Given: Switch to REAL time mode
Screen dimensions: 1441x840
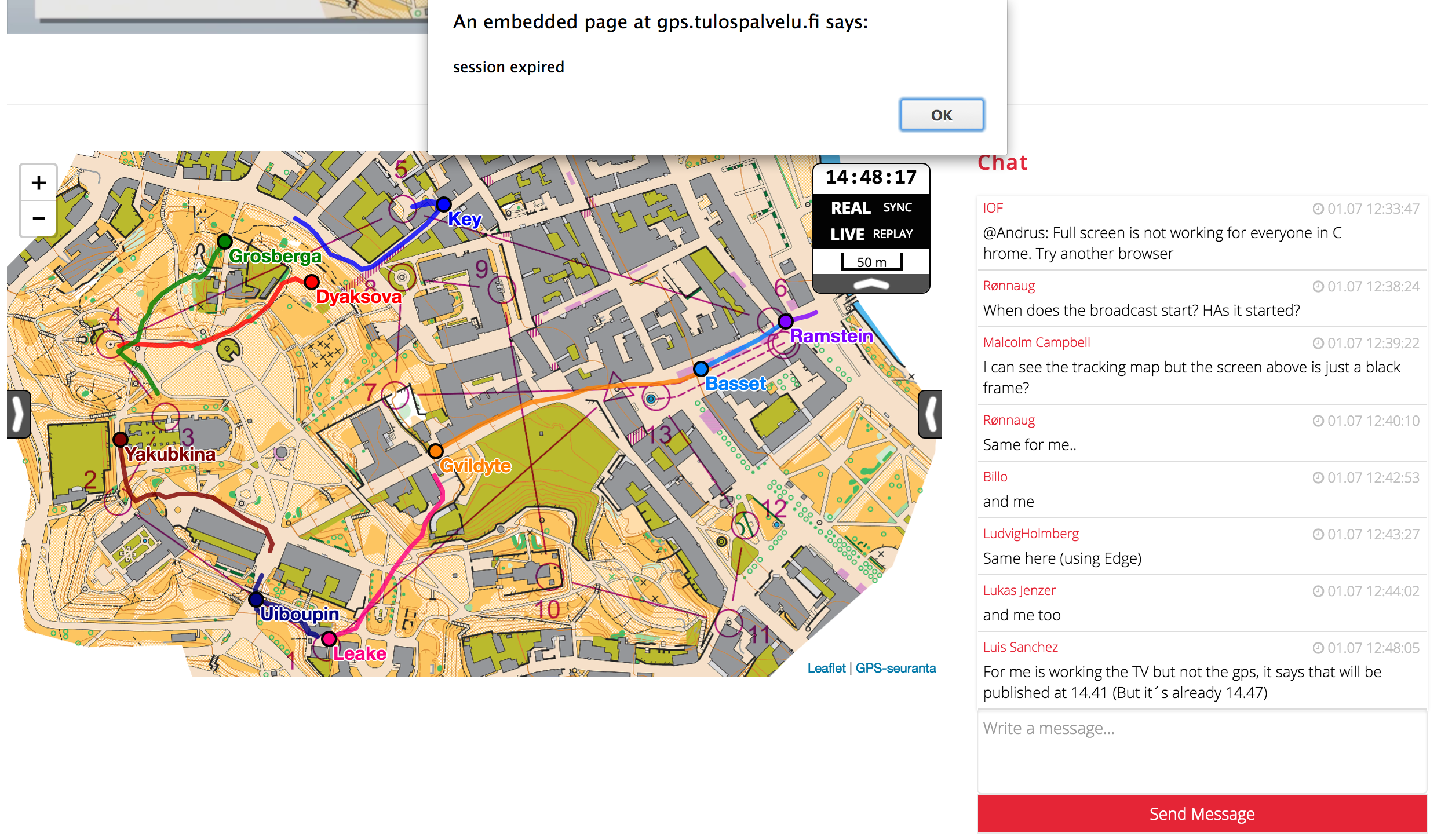Looking at the screenshot, I should tap(850, 207).
